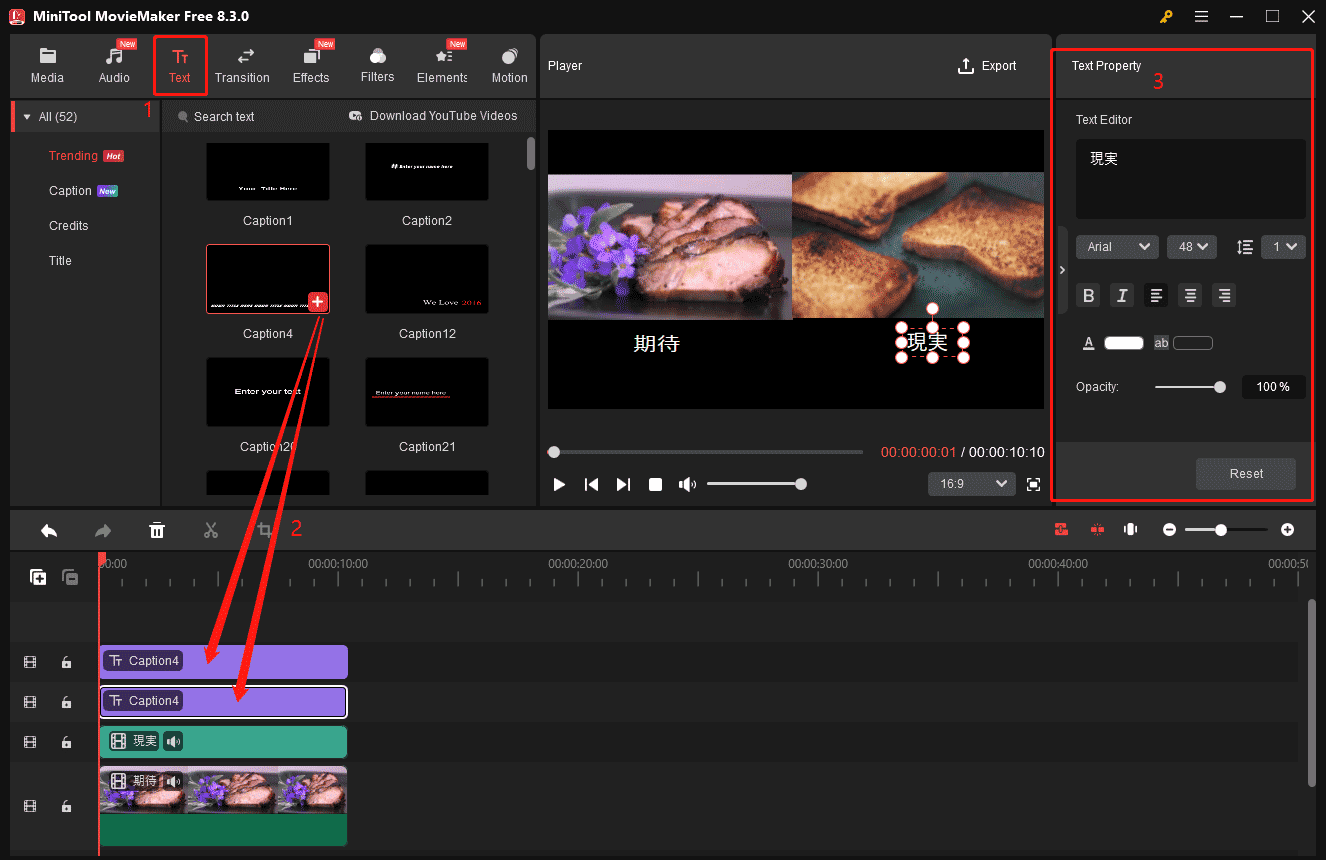
Task: Go to next frame
Action: 624,484
